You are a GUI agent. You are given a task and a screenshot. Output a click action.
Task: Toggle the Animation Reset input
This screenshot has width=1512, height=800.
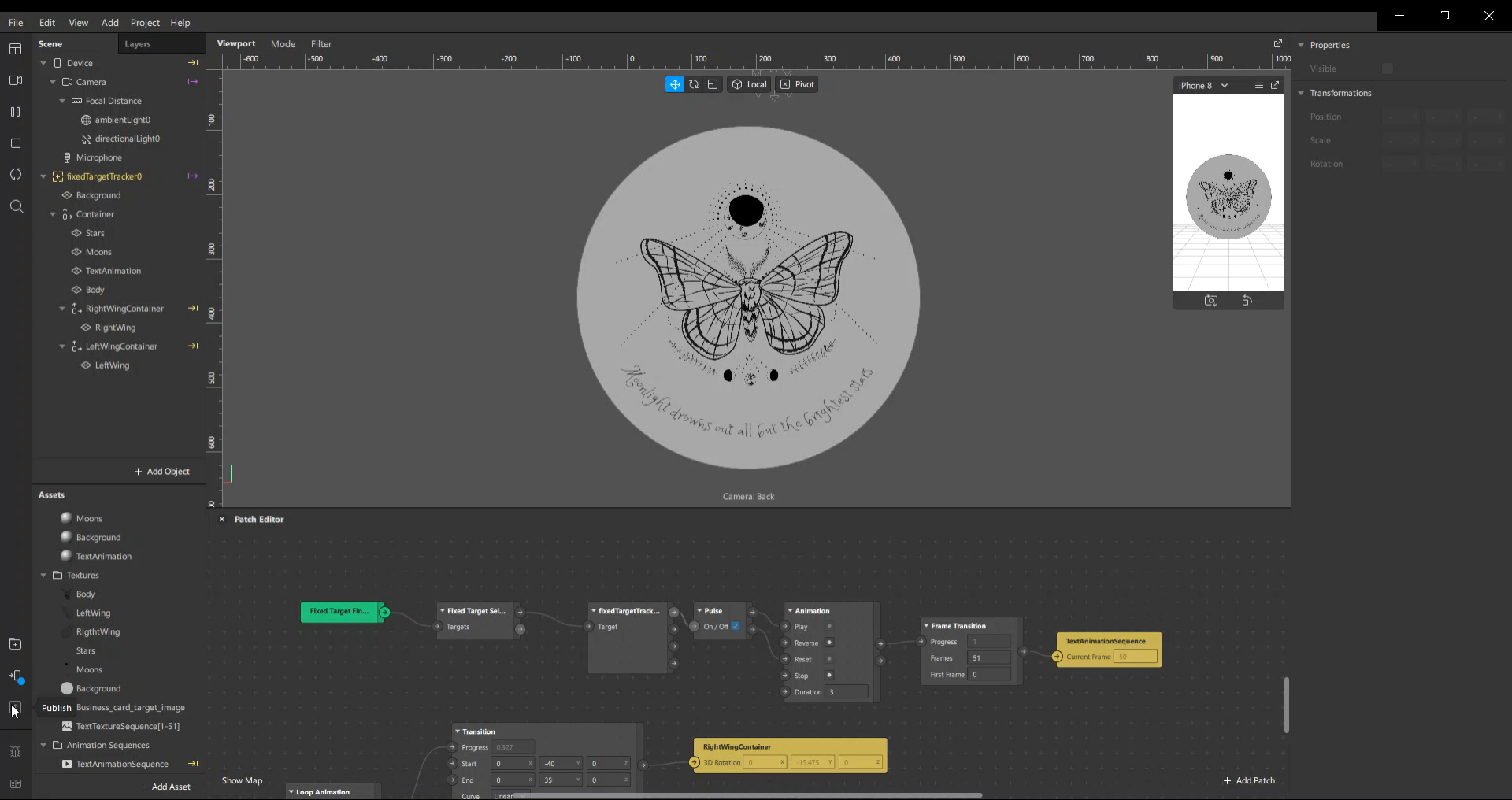(829, 660)
